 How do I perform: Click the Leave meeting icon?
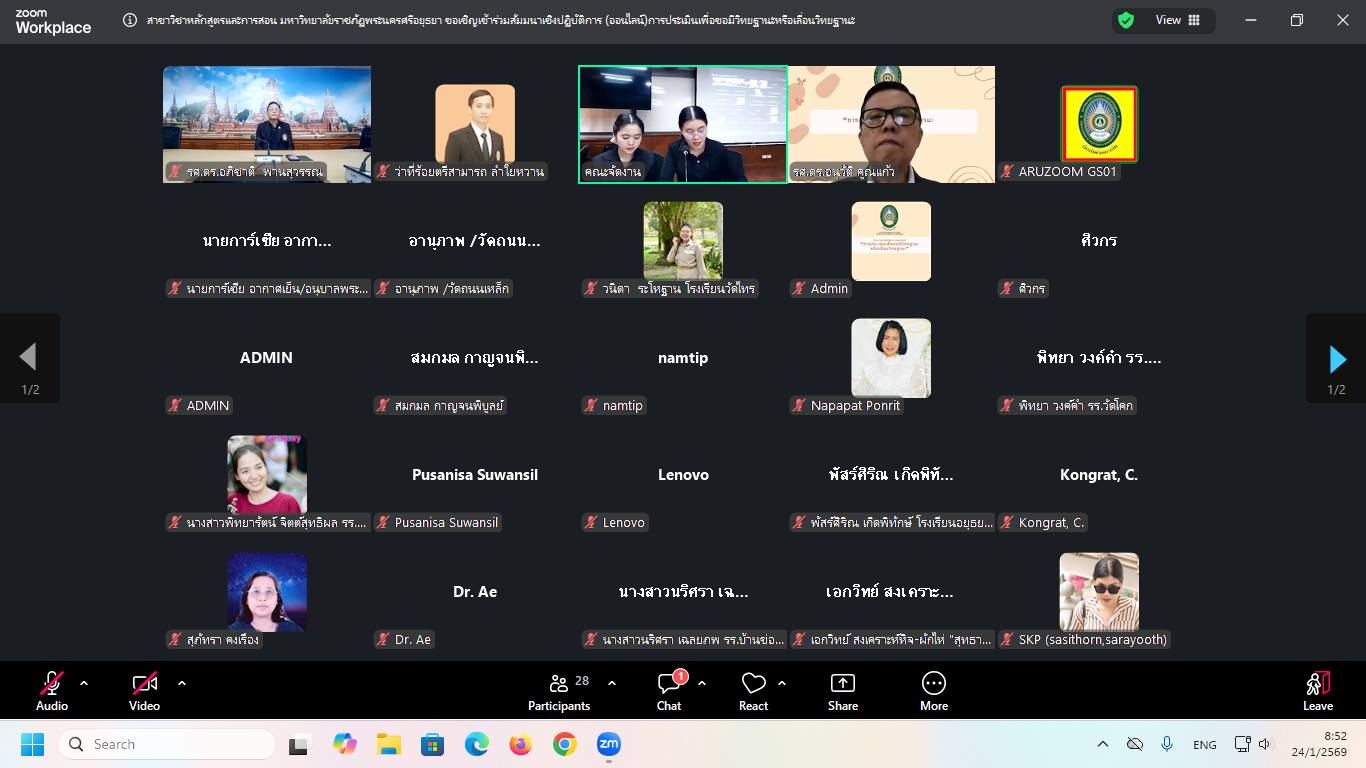[x=1317, y=684]
